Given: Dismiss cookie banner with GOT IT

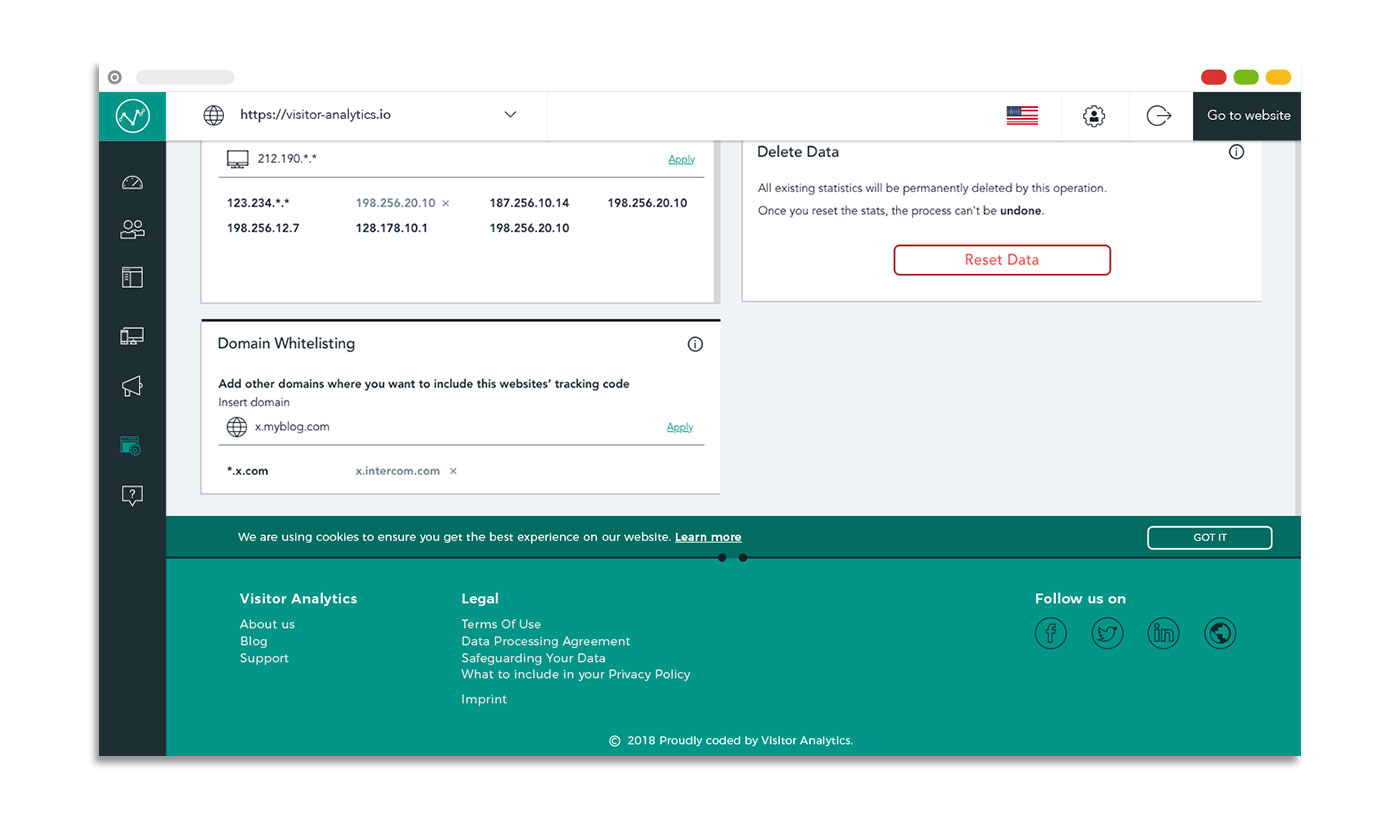Looking at the screenshot, I should (1209, 538).
